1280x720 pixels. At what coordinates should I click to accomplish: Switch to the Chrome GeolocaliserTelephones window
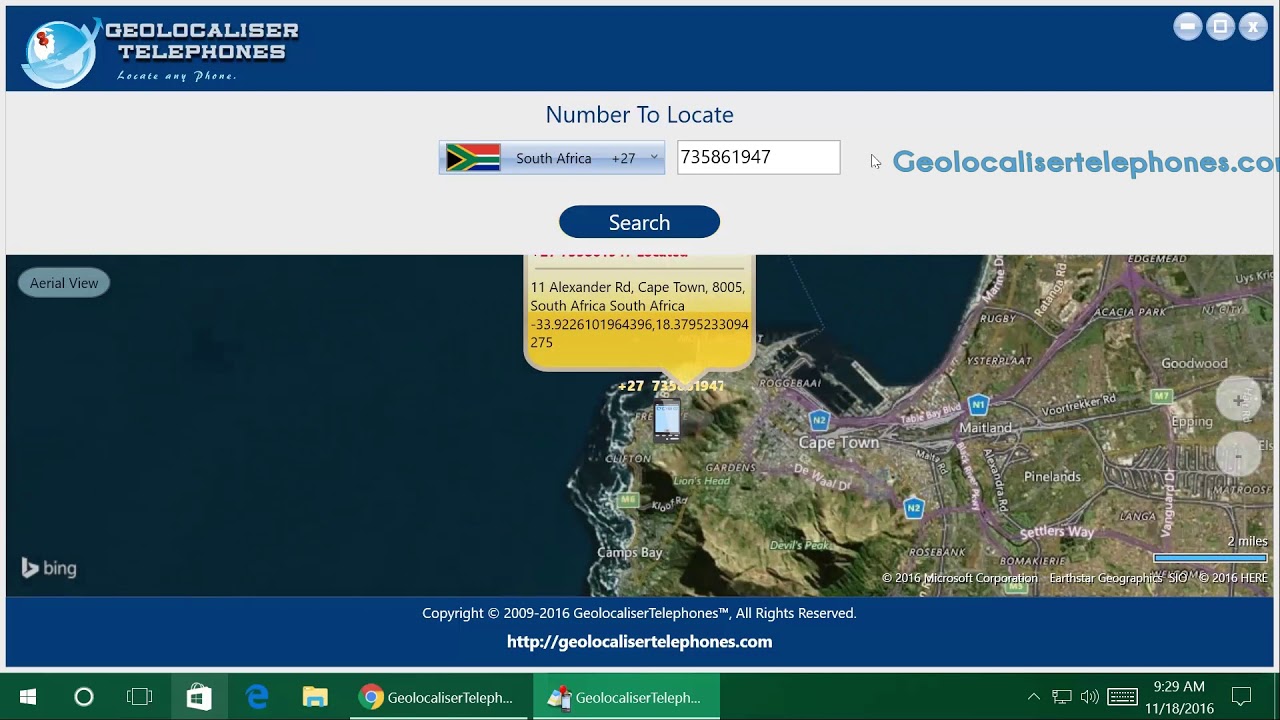click(440, 697)
